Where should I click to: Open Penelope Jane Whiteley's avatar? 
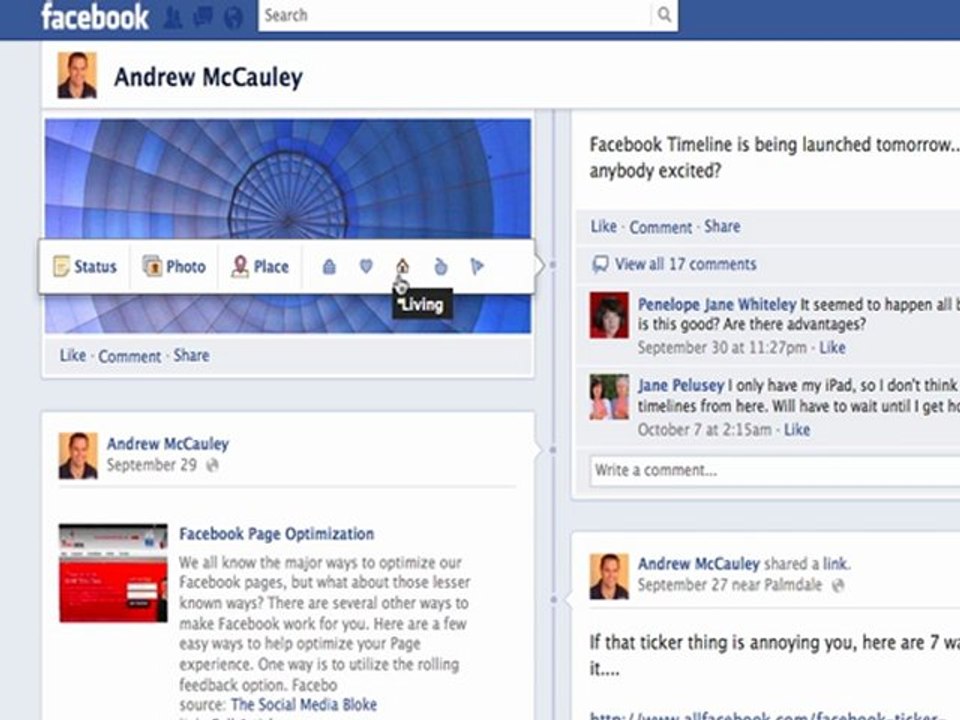point(609,315)
